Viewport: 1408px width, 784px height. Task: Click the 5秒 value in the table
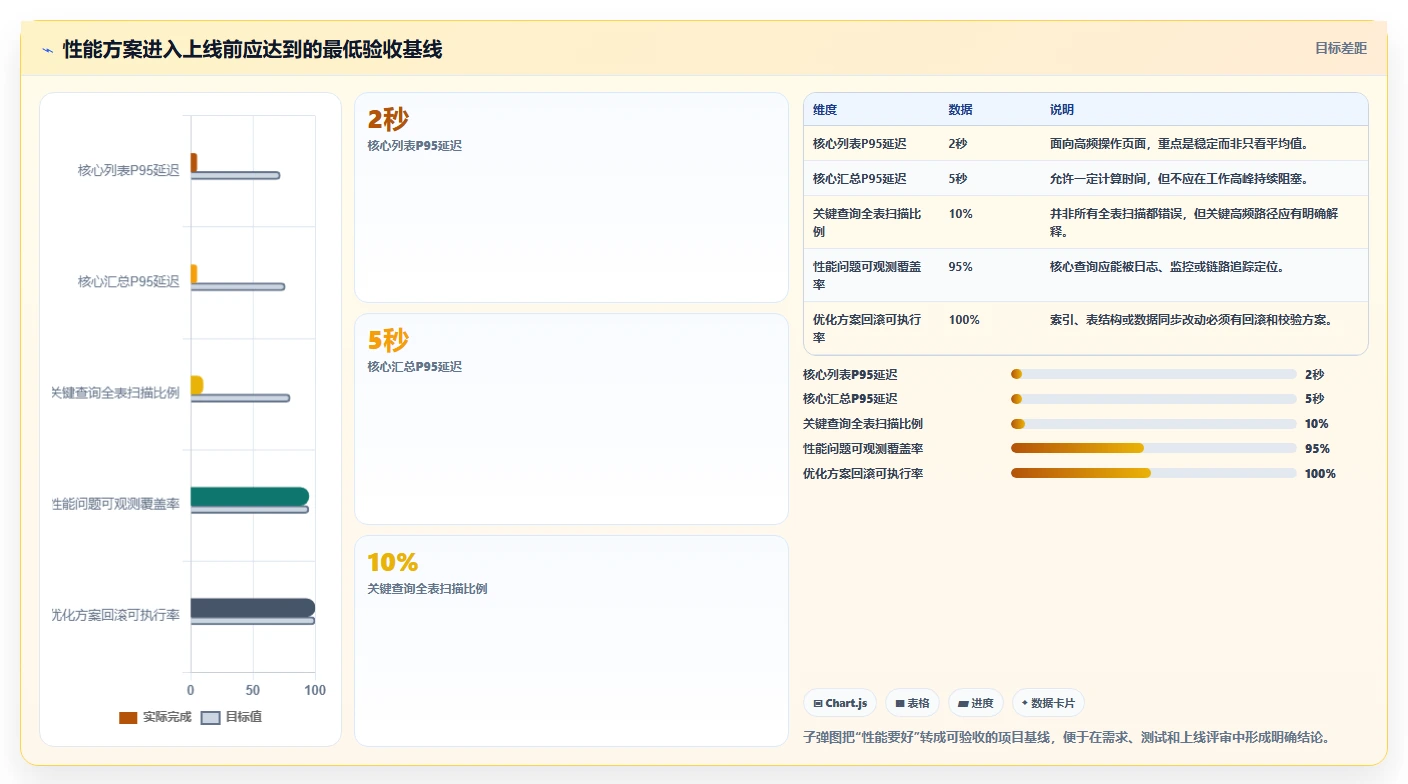957,178
